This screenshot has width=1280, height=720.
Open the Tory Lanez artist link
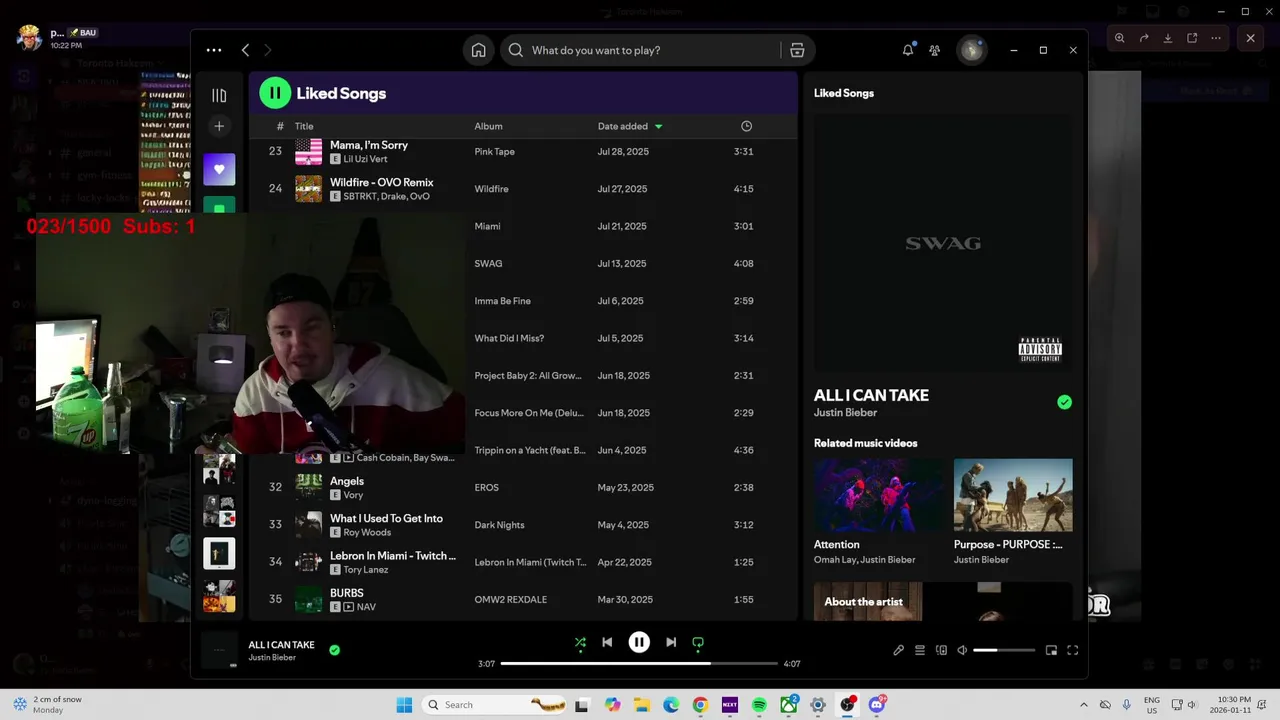point(365,569)
